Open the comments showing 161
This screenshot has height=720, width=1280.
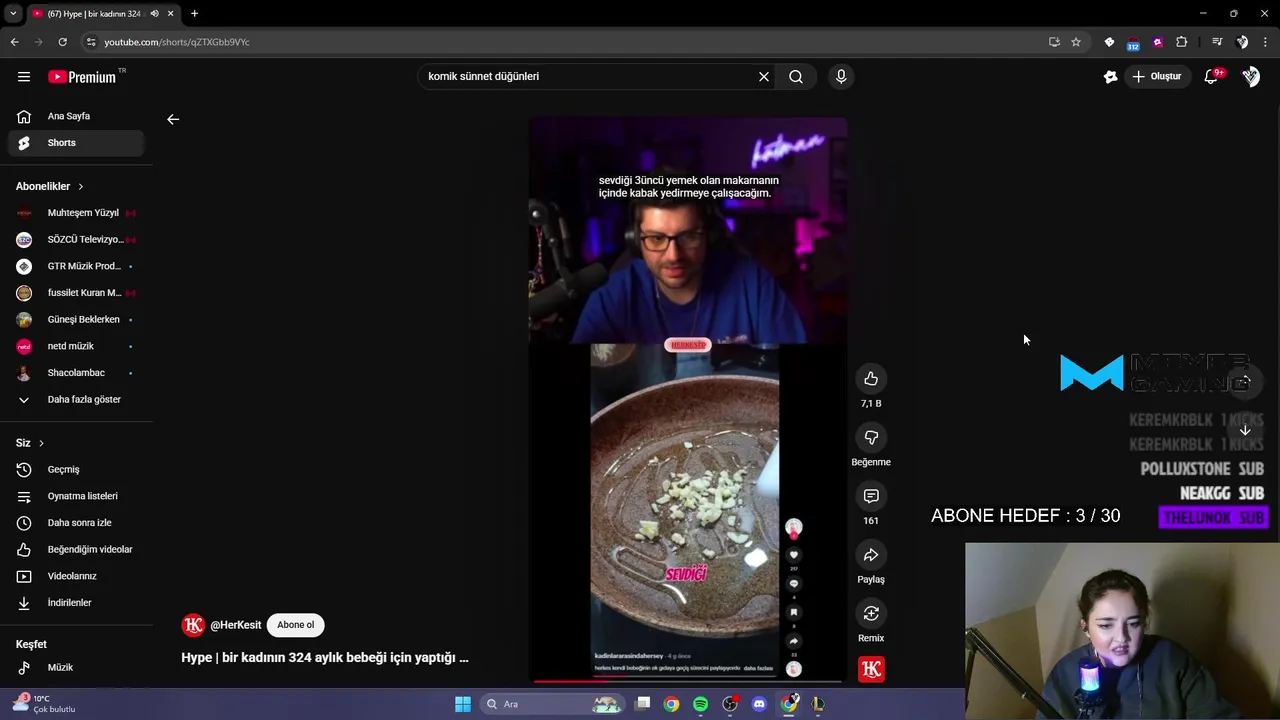pos(871,496)
